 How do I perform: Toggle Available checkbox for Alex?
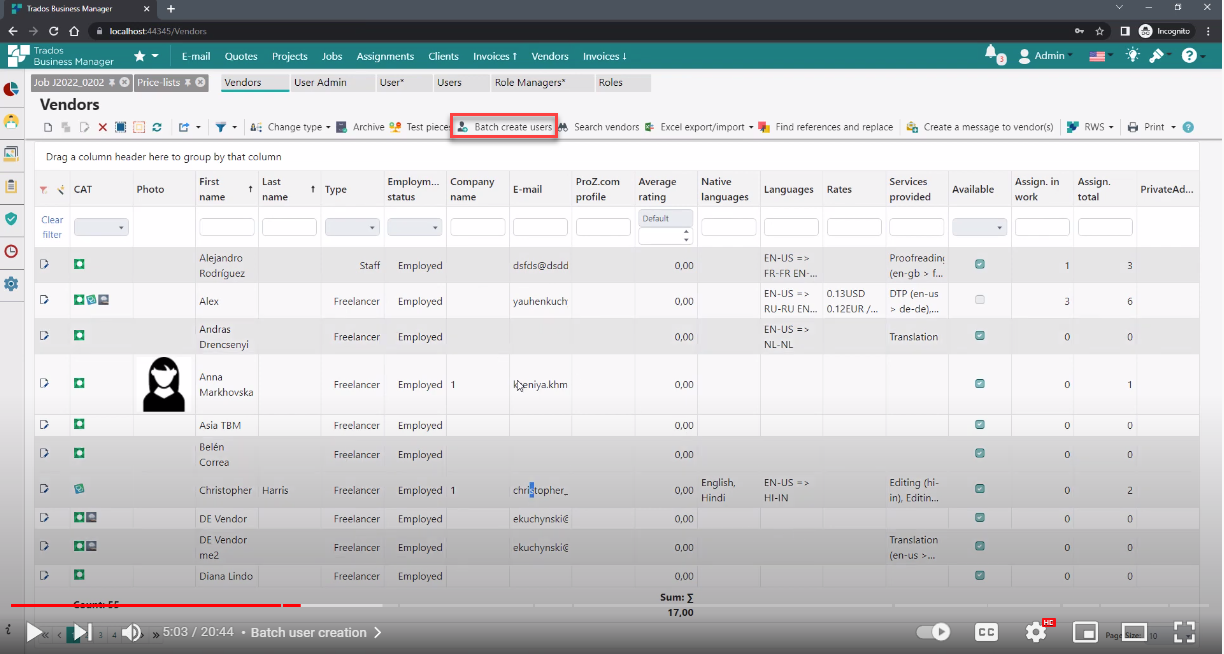[x=980, y=300]
